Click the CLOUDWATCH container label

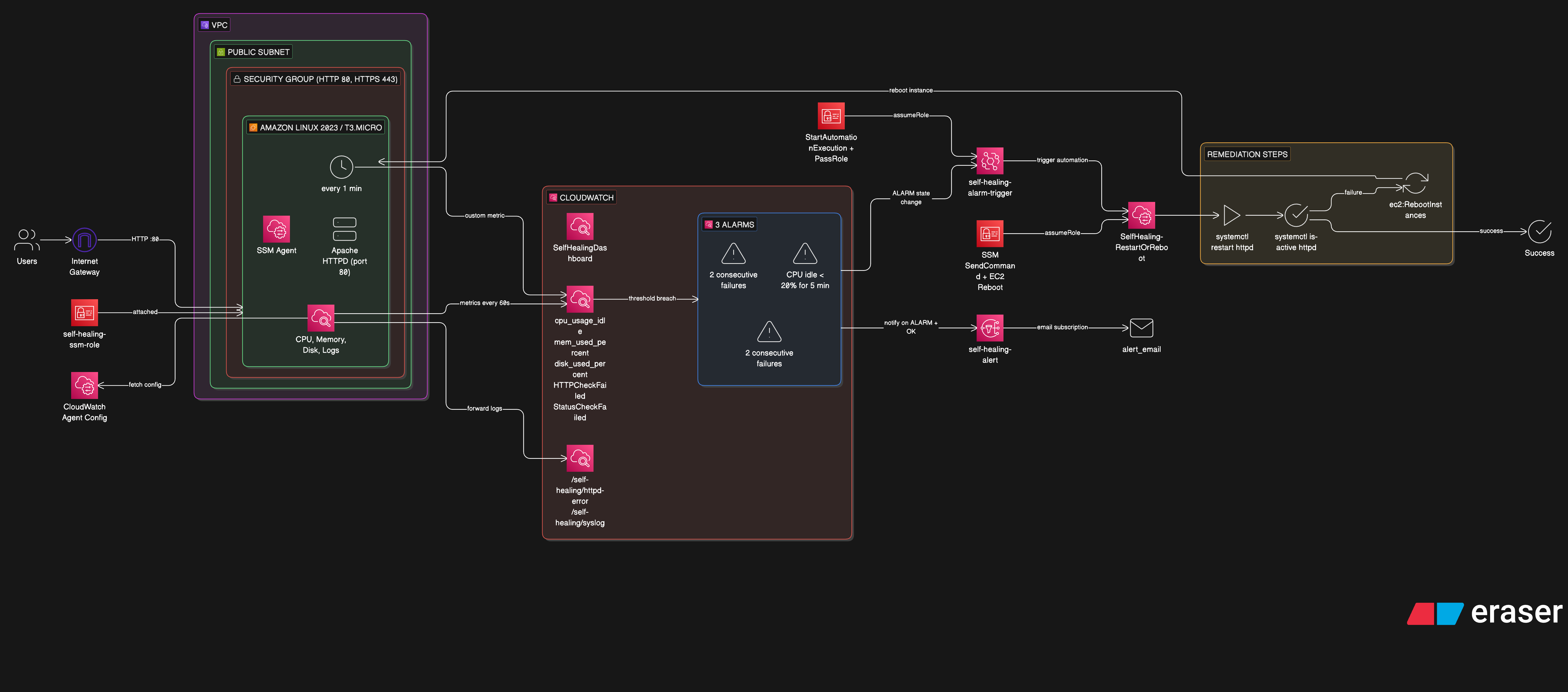point(582,197)
